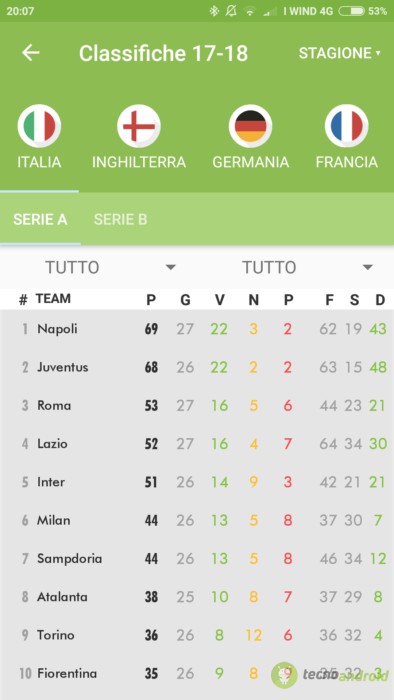
Task: Switch to the SERIE A tab
Action: pyautogui.click(x=40, y=219)
